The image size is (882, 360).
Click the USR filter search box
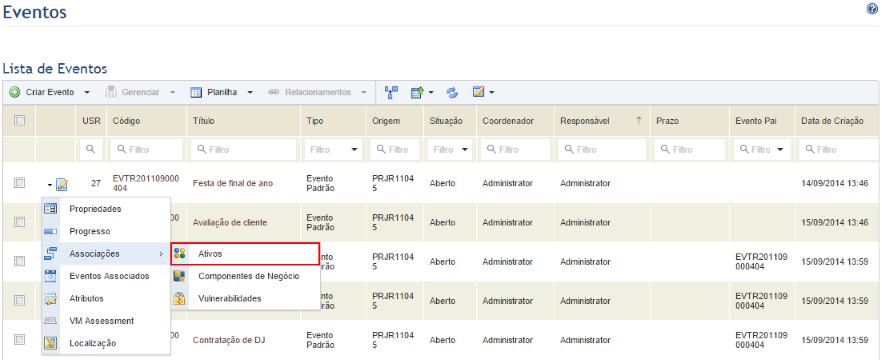tap(91, 150)
